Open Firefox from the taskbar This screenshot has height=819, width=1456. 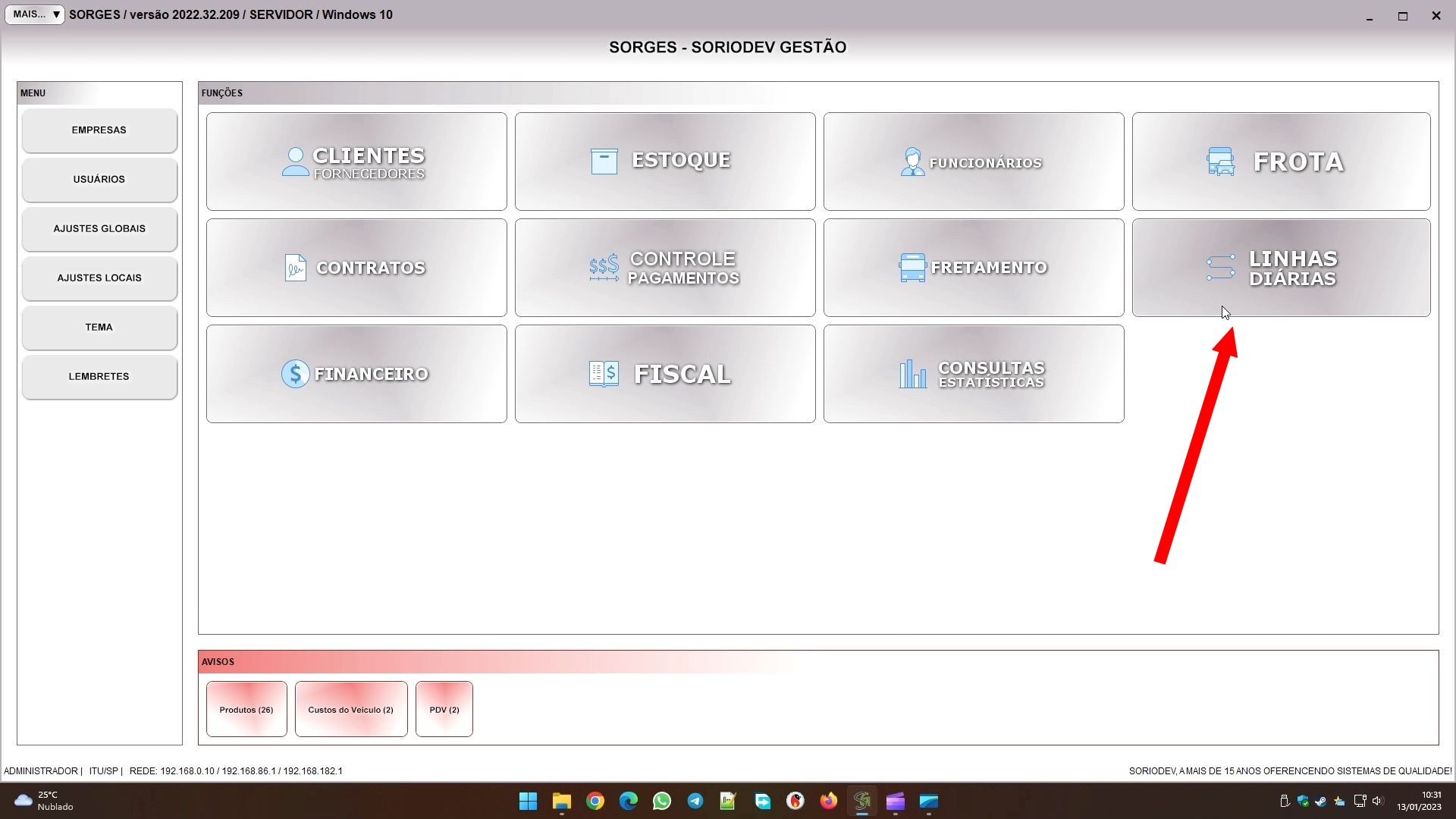(829, 801)
